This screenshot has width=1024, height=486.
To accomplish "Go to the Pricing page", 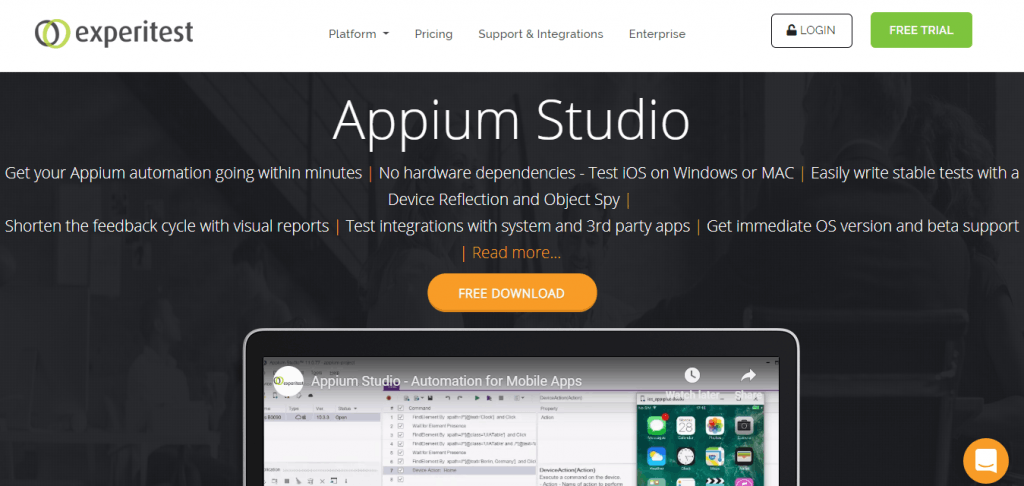I will pos(434,34).
